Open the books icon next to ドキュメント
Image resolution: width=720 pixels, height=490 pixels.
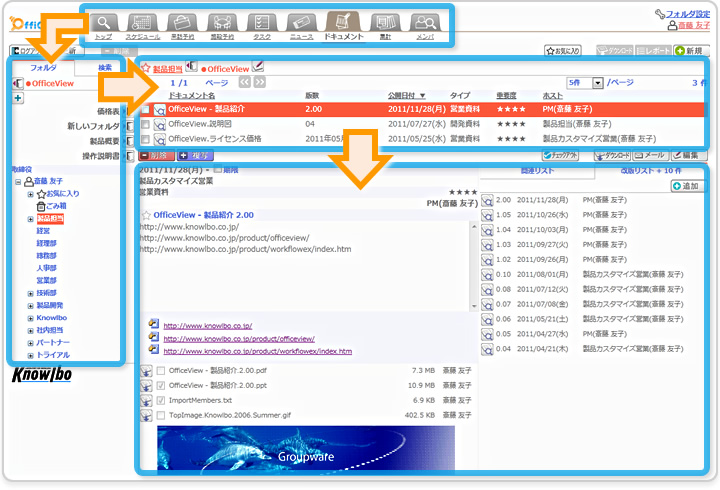coord(385,23)
